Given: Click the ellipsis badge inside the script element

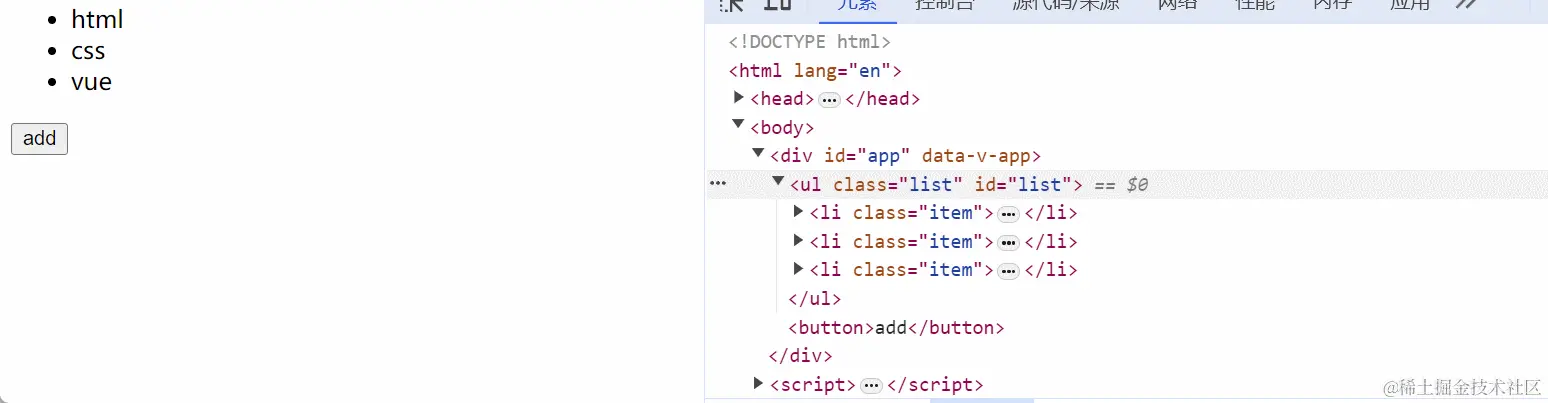Looking at the screenshot, I should click(x=872, y=386).
